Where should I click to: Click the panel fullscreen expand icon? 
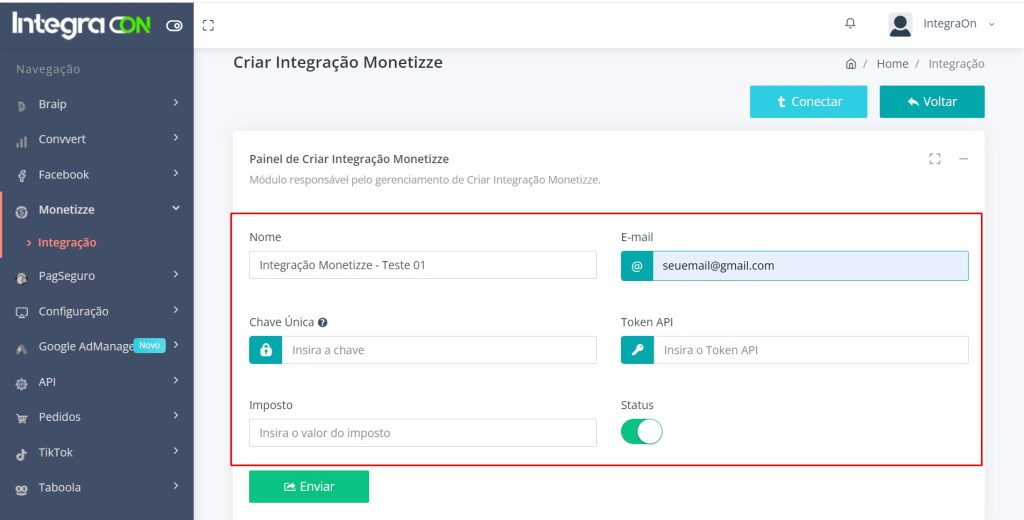935,158
